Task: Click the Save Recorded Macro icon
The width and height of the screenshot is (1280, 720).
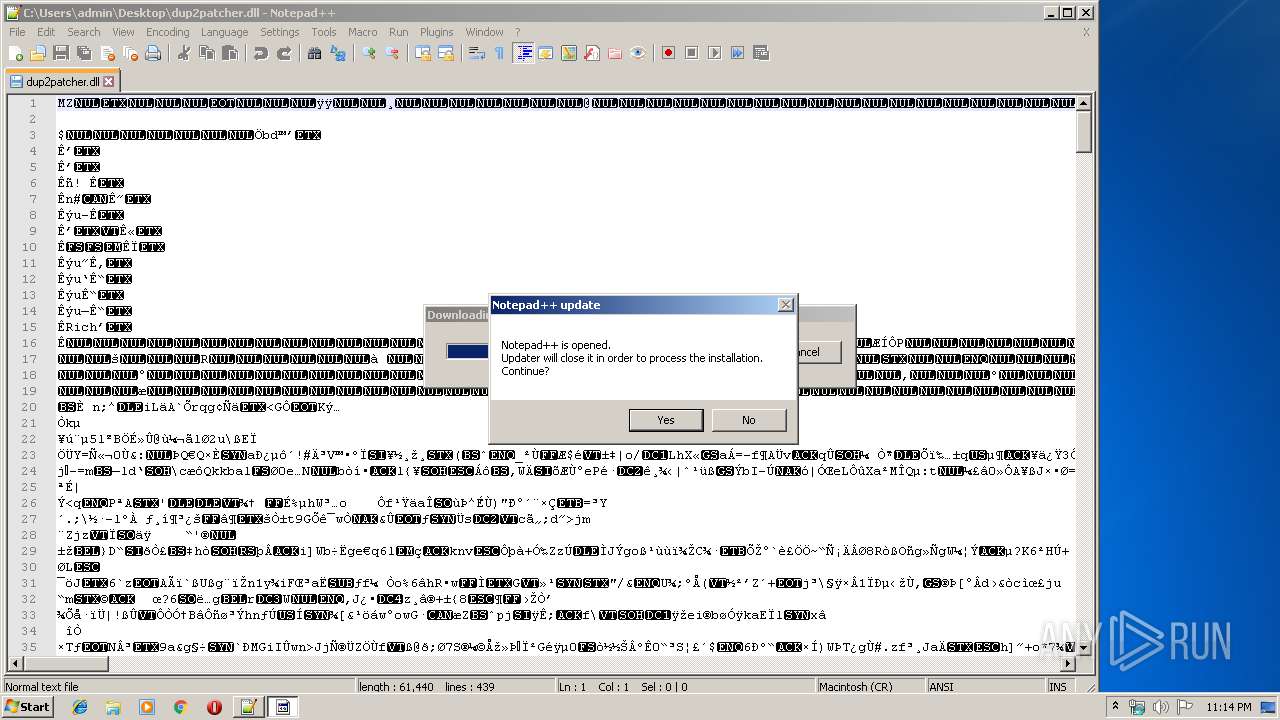Action: point(761,53)
